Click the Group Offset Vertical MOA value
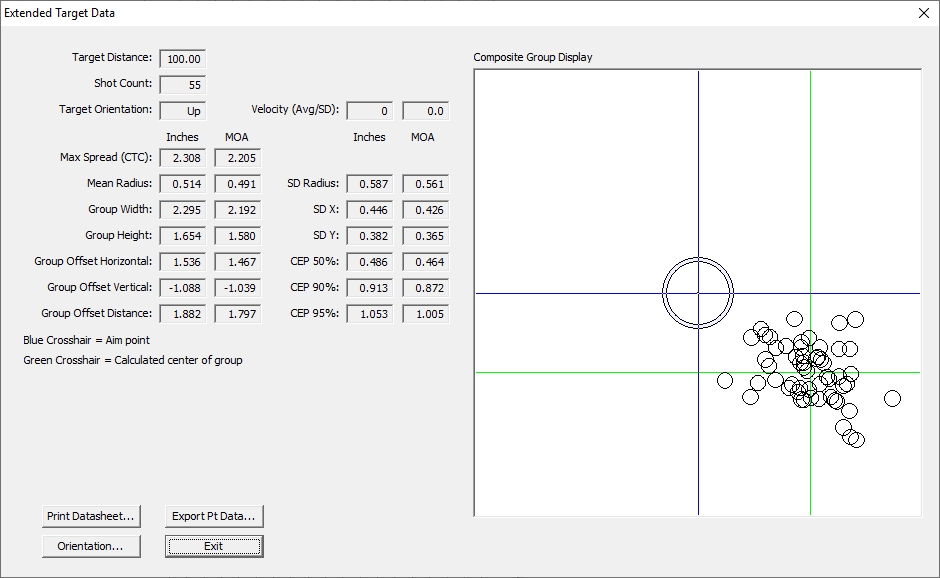940x578 pixels. (x=238, y=288)
